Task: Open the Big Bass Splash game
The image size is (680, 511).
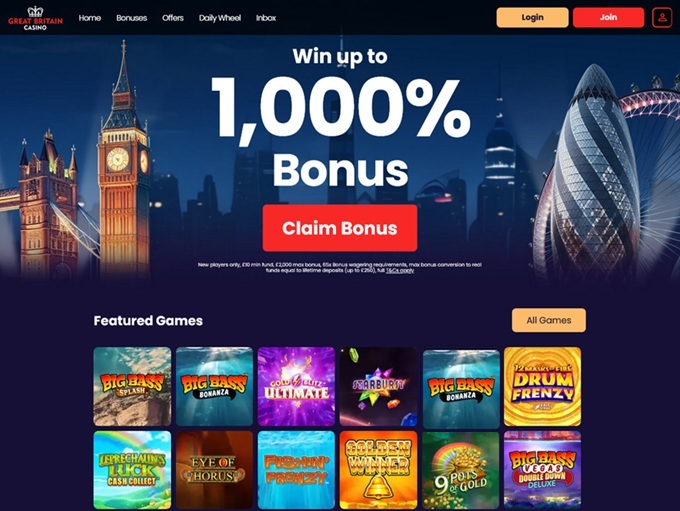Action: click(132, 386)
